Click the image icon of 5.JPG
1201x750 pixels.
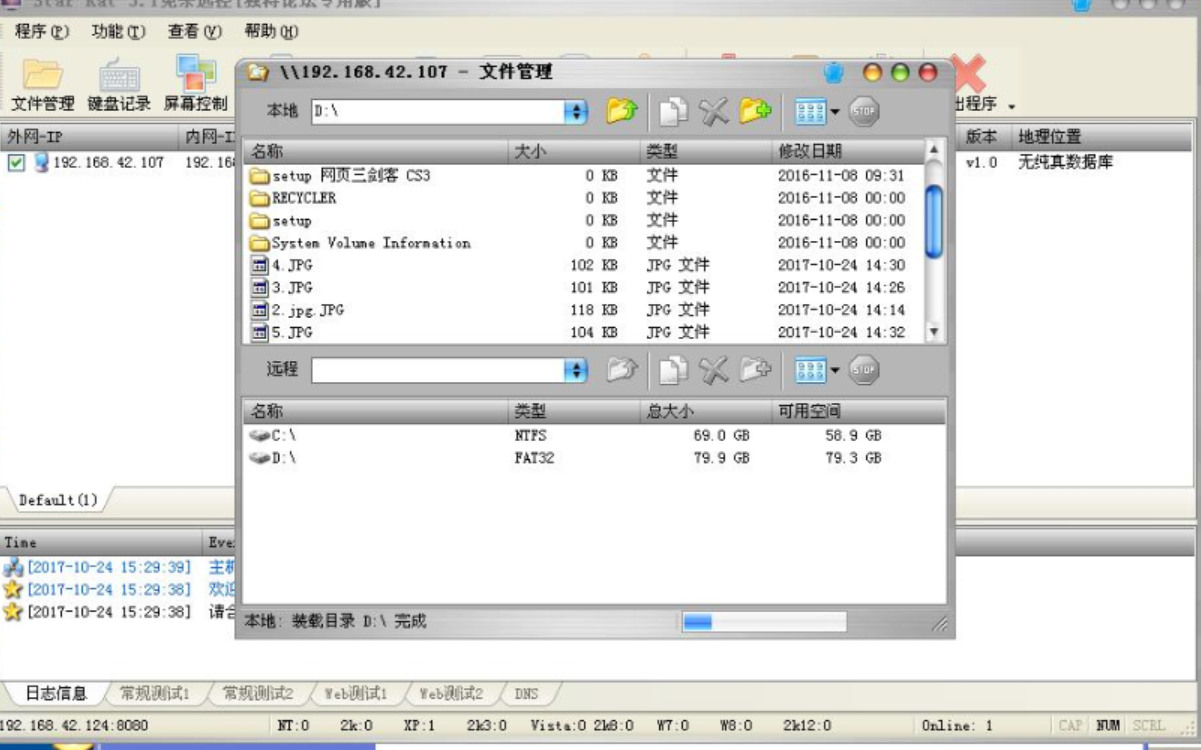point(260,332)
